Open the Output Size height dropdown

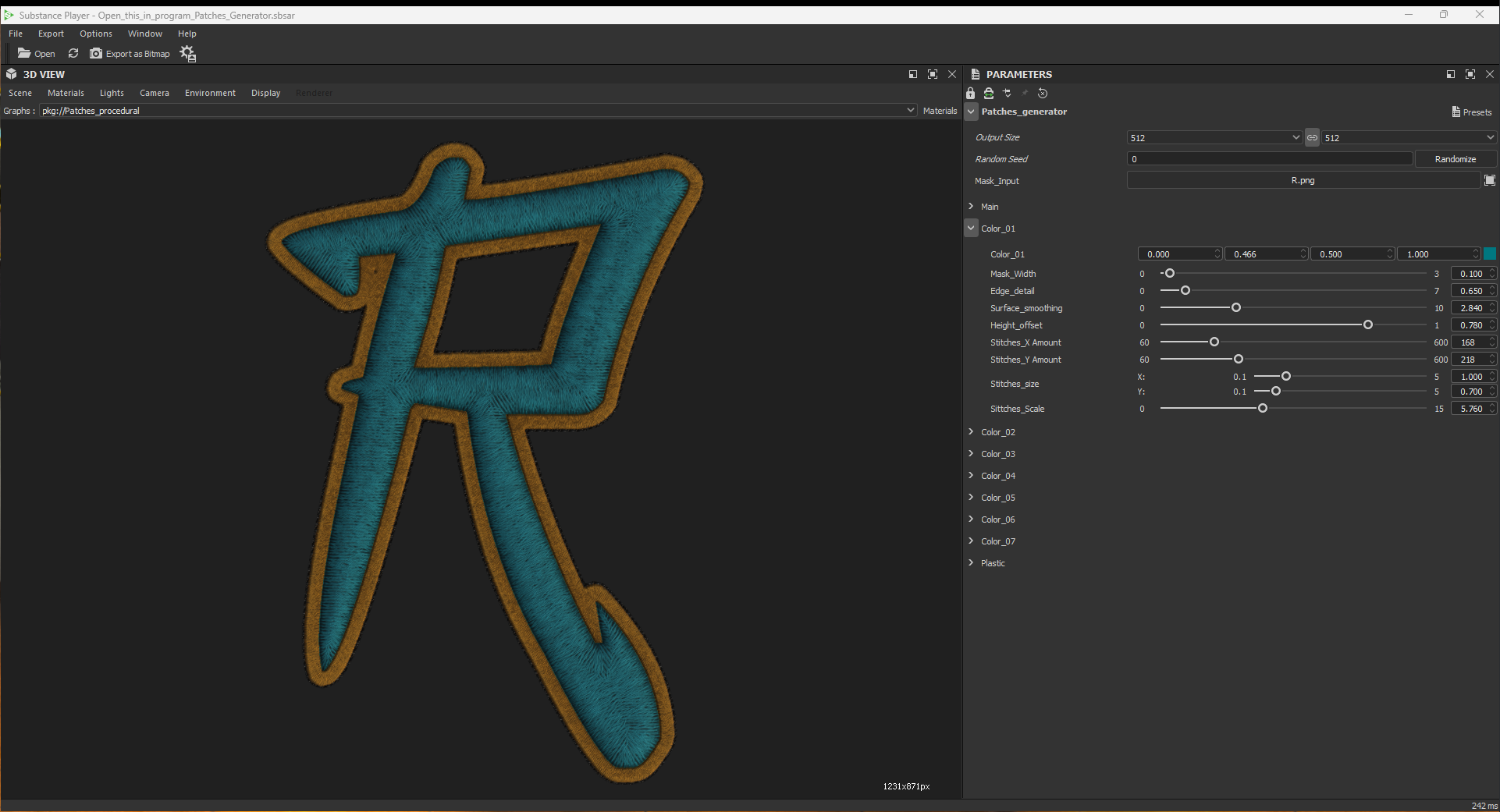1409,138
